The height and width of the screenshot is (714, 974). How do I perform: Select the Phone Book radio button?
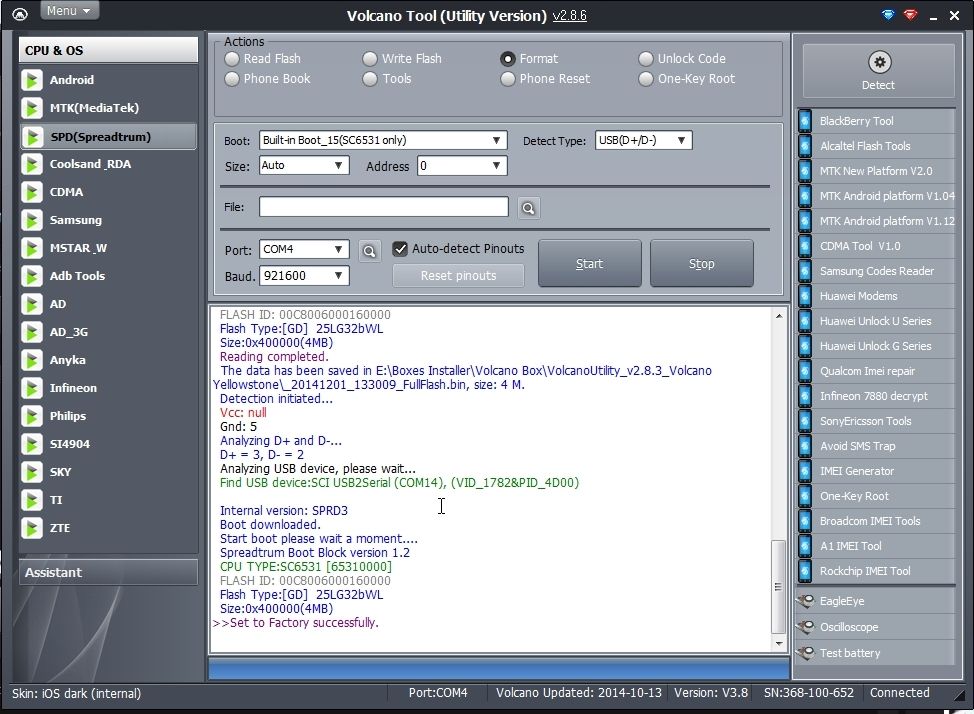232,79
